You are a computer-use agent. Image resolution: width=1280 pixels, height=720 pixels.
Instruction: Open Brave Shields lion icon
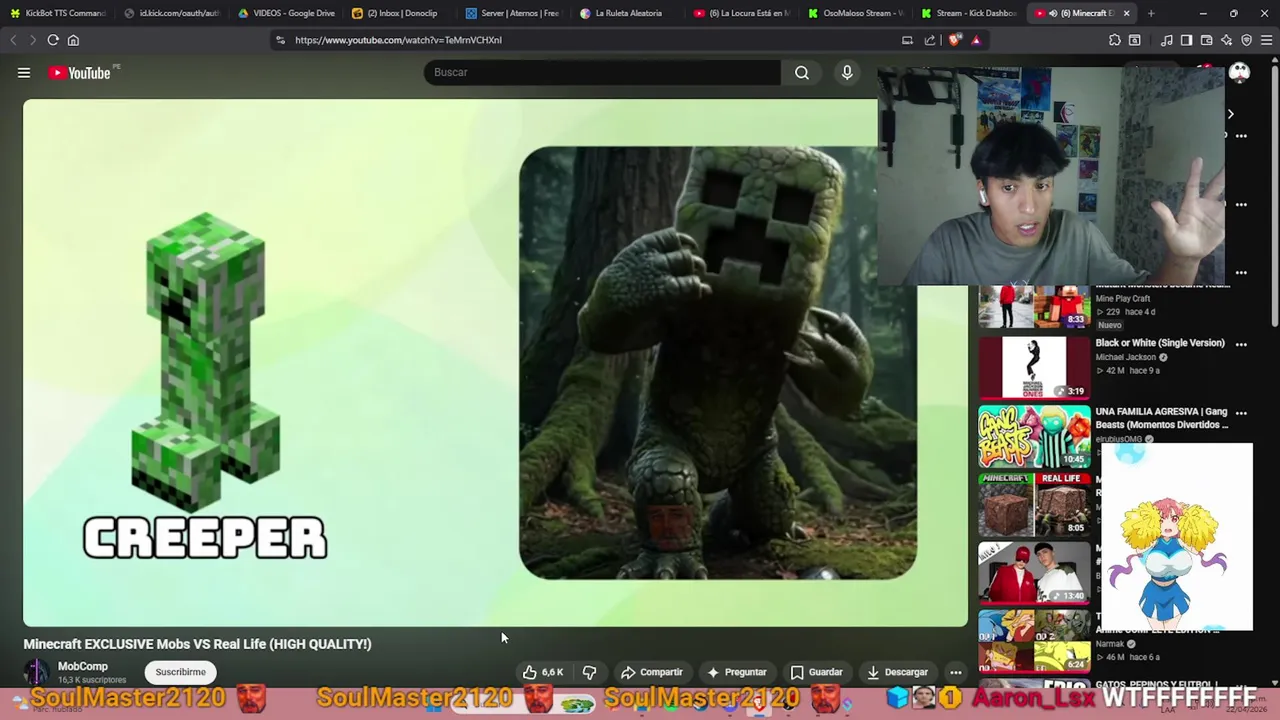[x=954, y=40]
